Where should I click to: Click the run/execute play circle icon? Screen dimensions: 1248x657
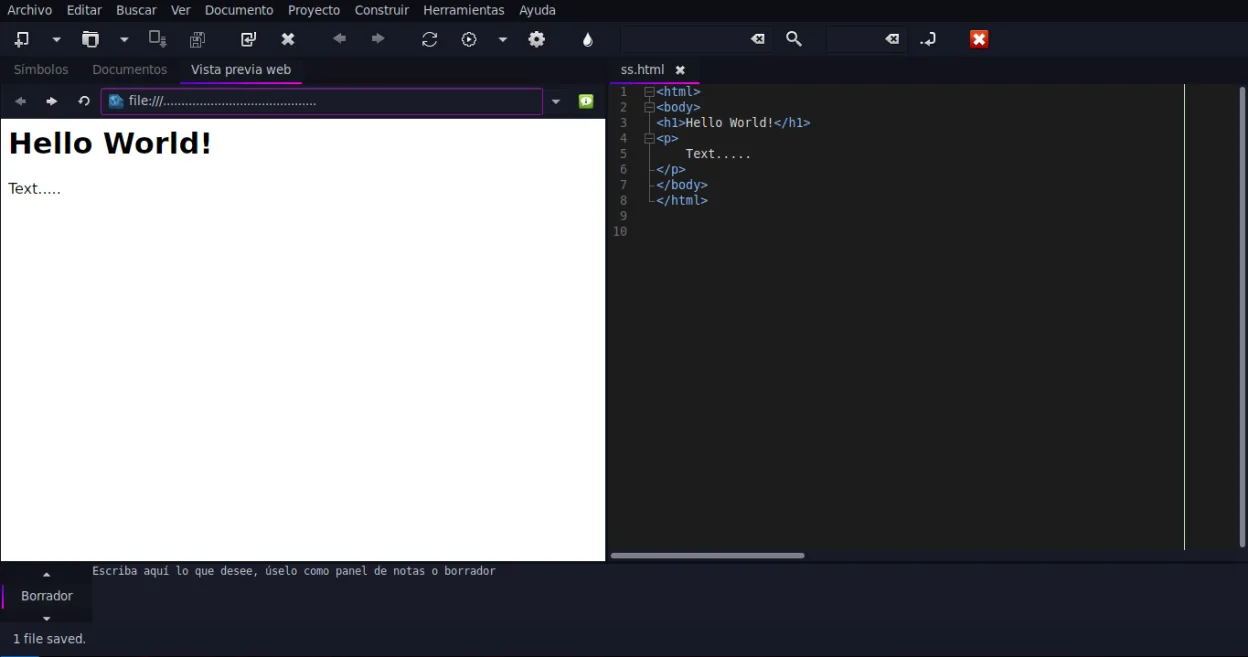469,39
